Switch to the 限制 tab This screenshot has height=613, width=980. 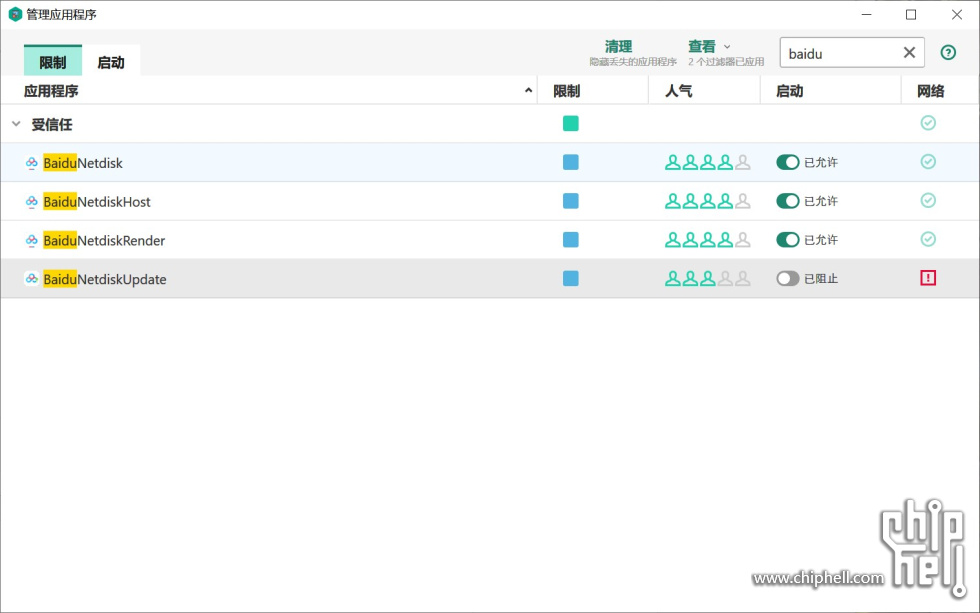pos(52,62)
